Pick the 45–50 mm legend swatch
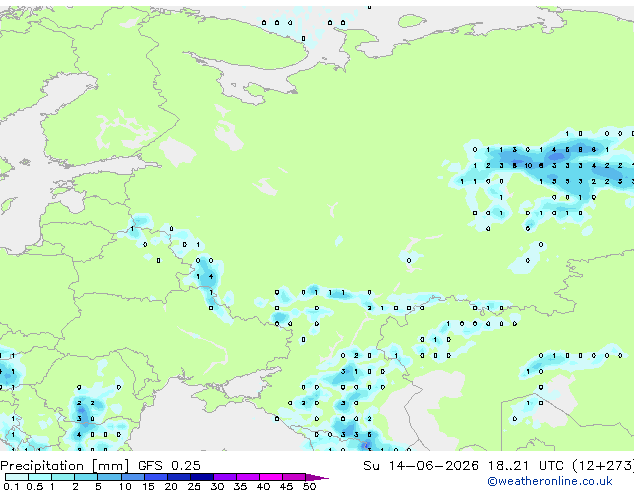The image size is (634, 490). pos(294,477)
